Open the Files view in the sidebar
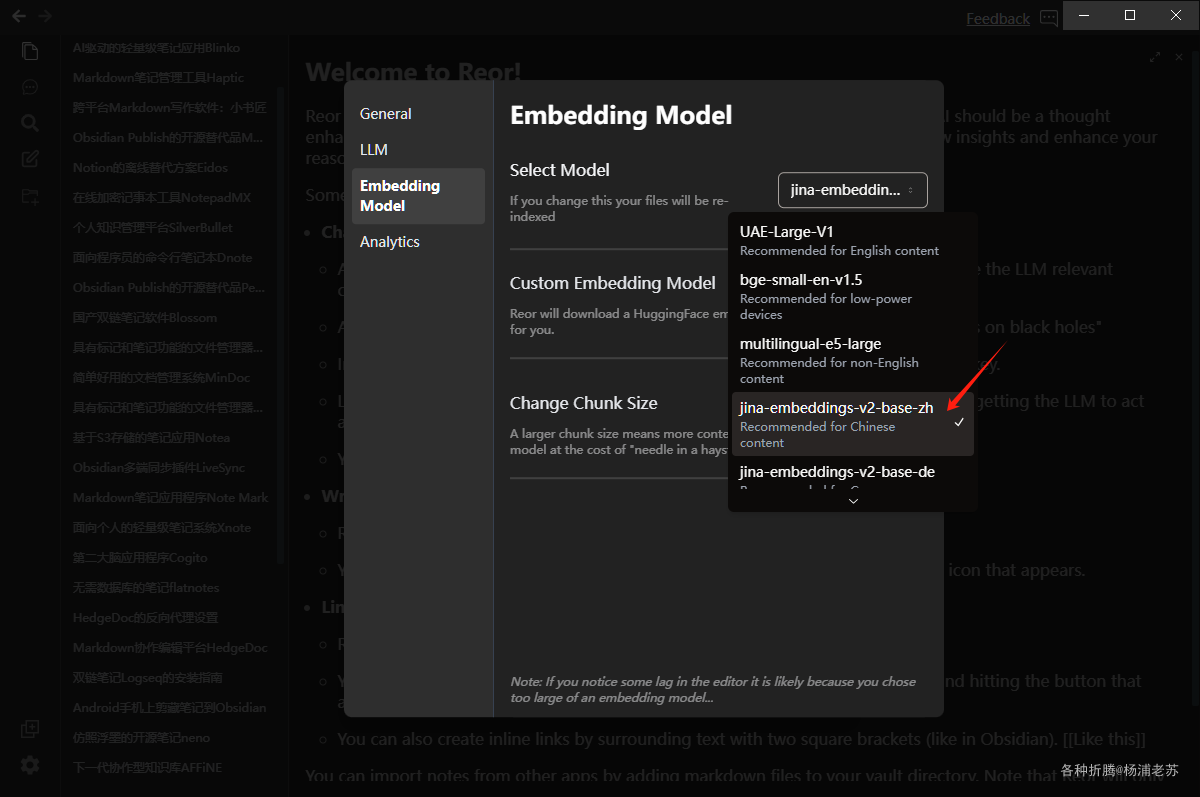The height and width of the screenshot is (797, 1200). tap(30, 51)
